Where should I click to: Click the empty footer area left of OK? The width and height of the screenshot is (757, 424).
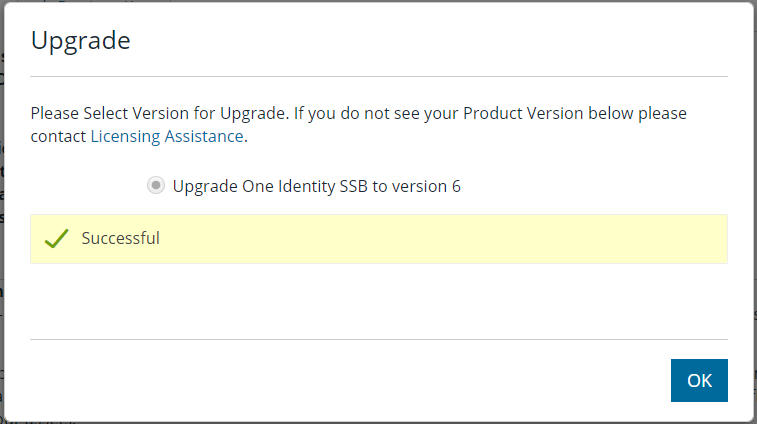(350, 380)
